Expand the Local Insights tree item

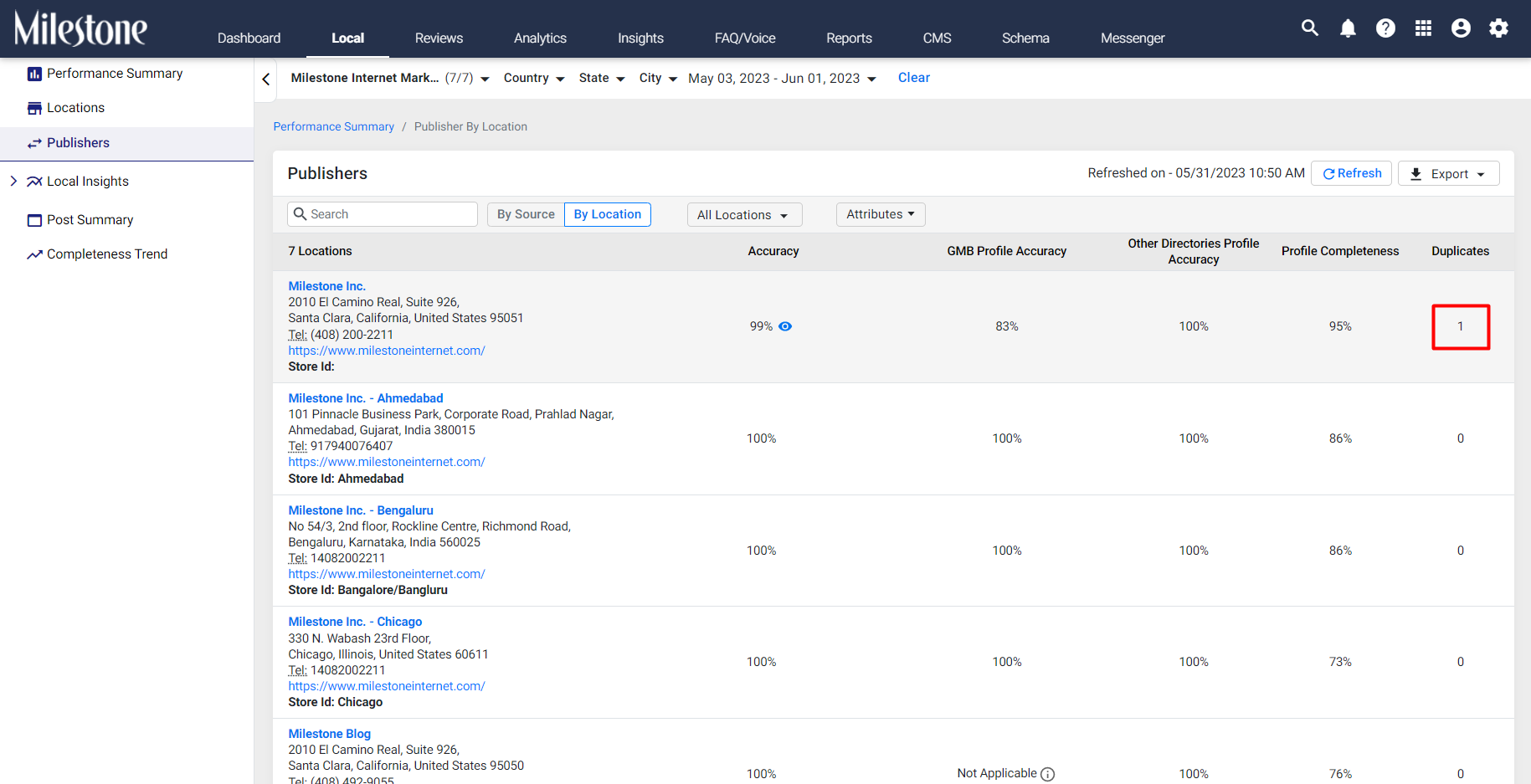(13, 182)
